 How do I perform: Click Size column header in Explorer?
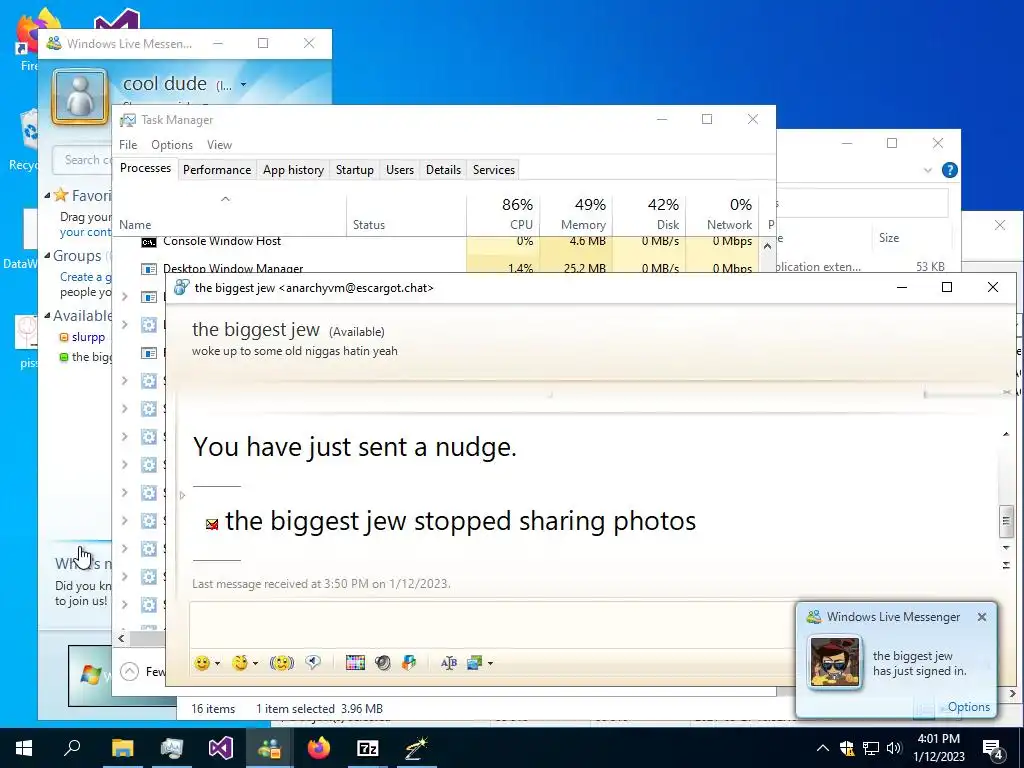click(x=889, y=238)
